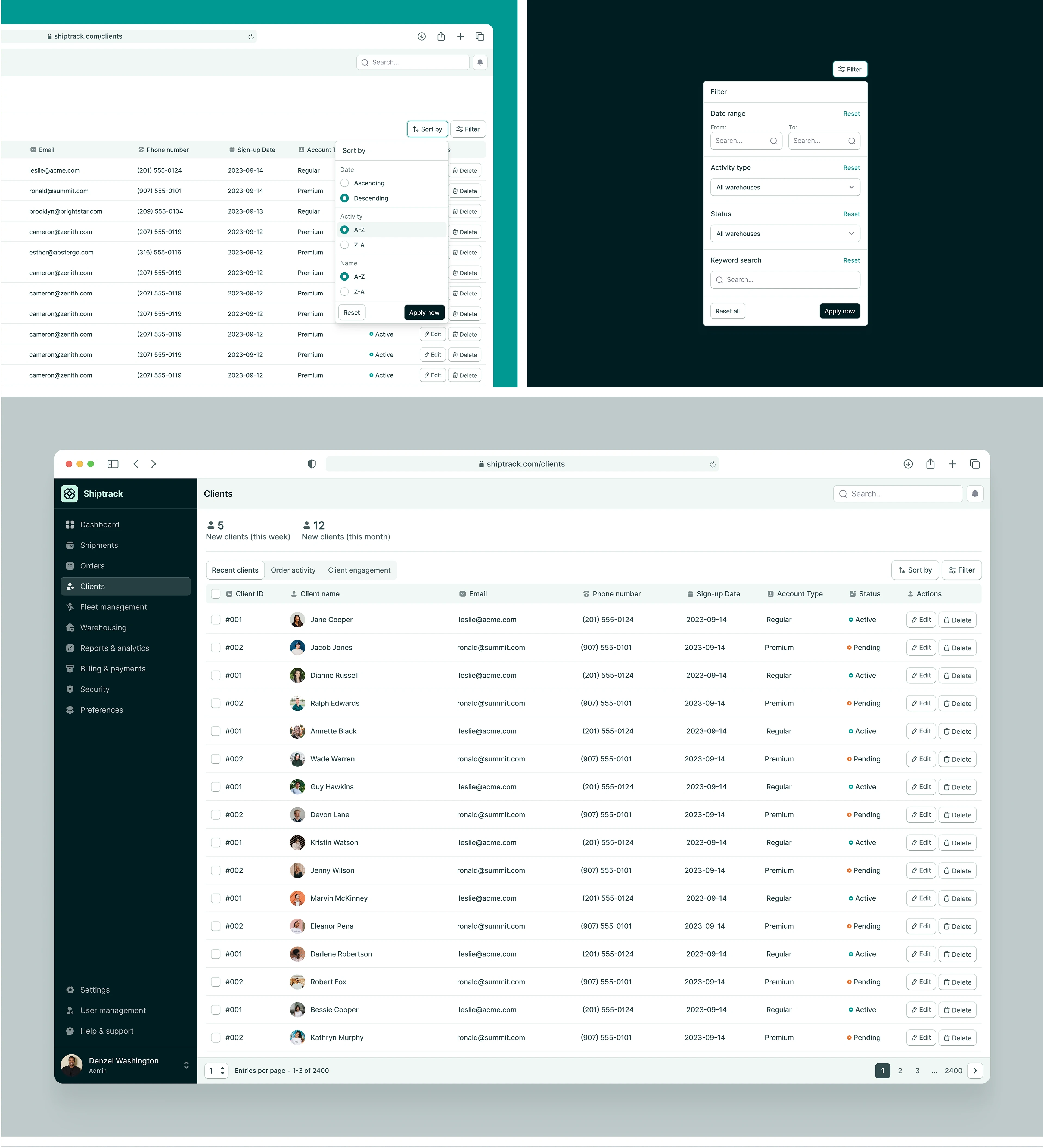Viewport: 1044px width, 1148px height.
Task: Open Fleet management from the sidebar
Action: point(113,607)
